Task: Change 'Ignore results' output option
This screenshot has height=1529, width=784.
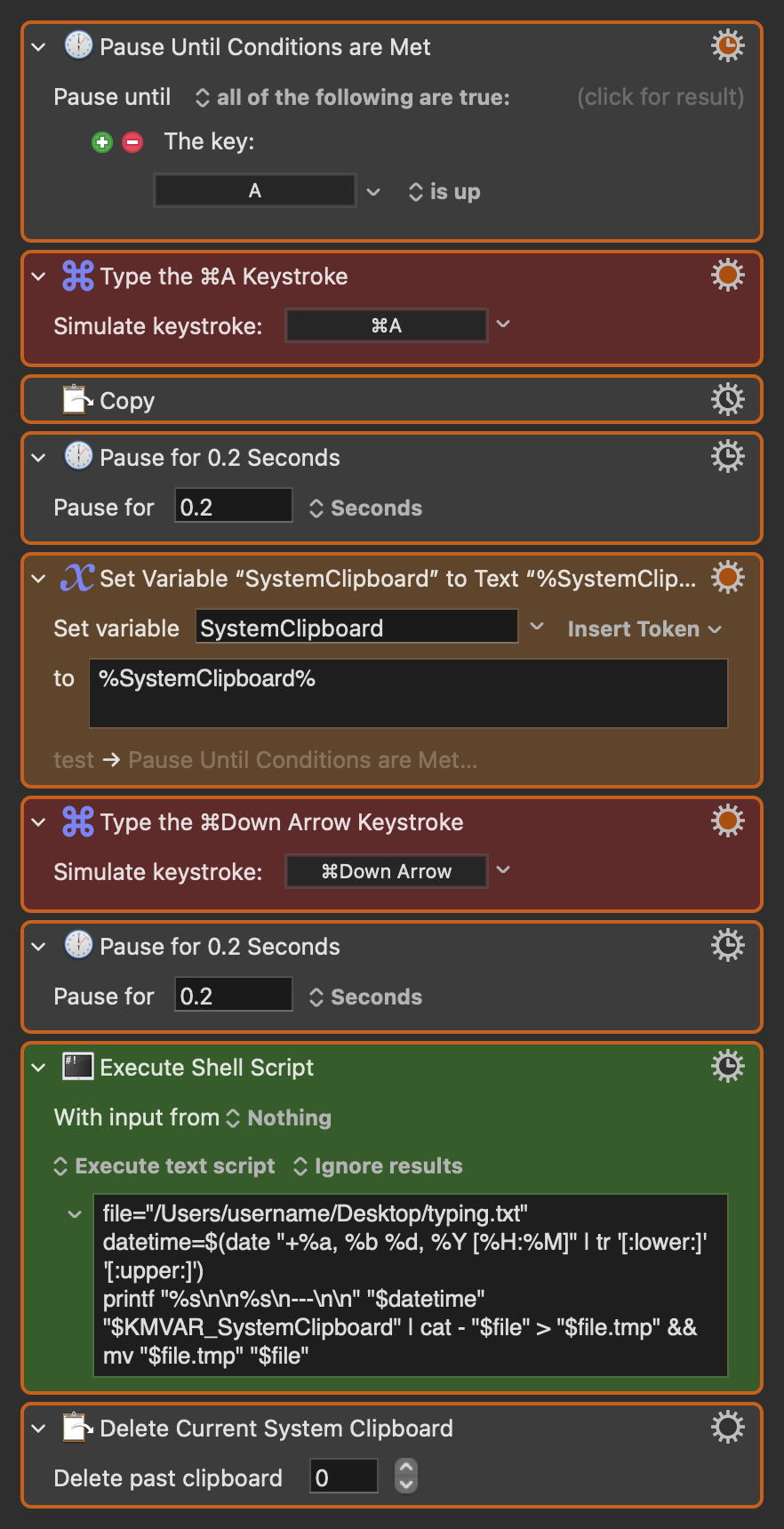Action: (378, 1165)
